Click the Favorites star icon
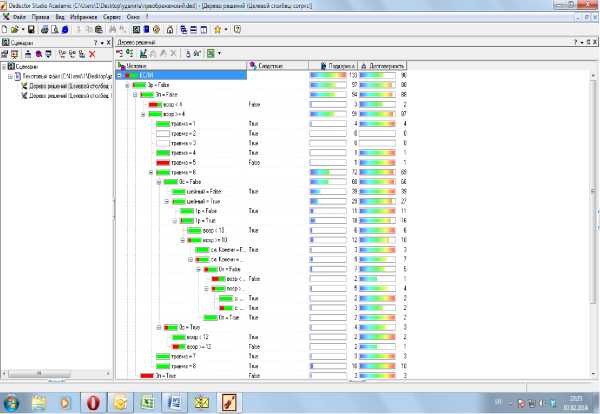This screenshot has width=600, height=414. coord(217,29)
